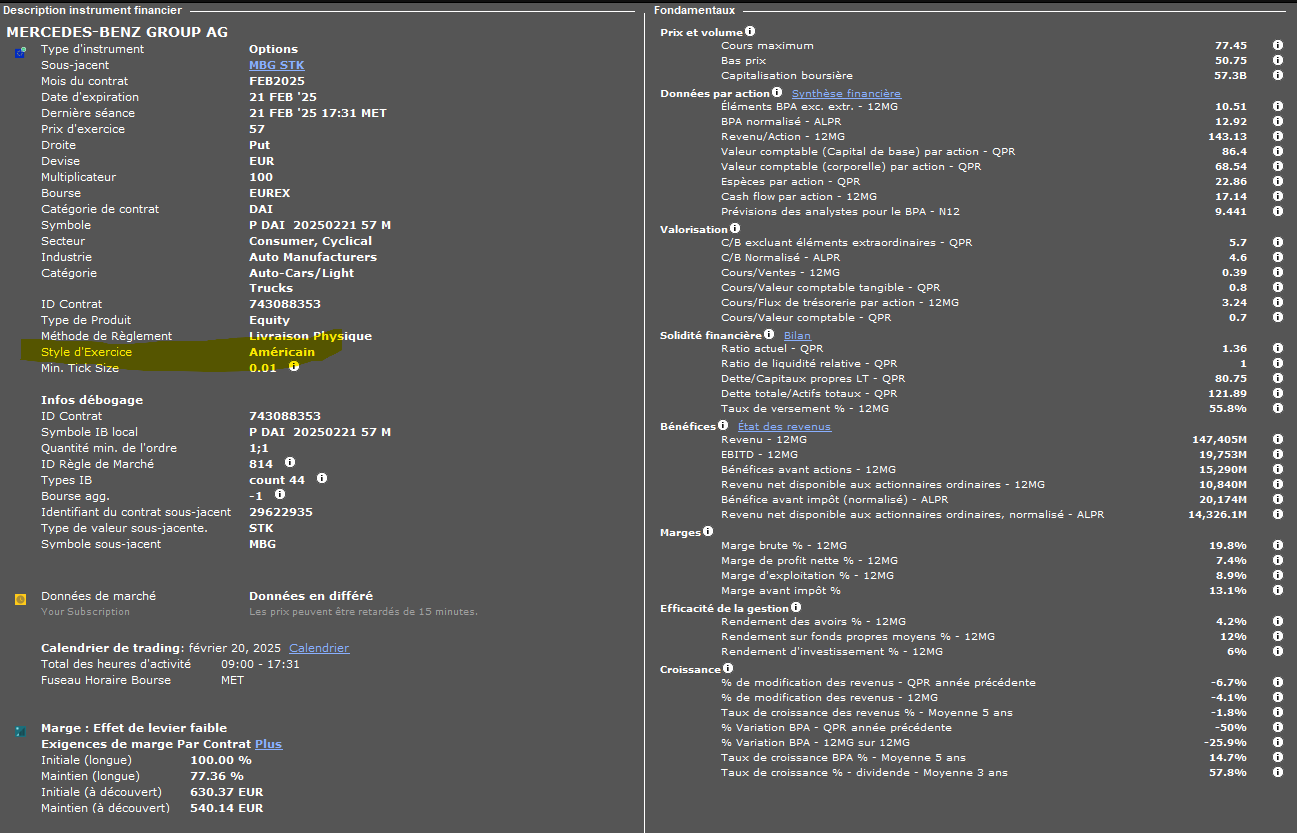The image size is (1297, 833).
Task: Show info icon beside Croissance heading
Action: click(x=727, y=668)
